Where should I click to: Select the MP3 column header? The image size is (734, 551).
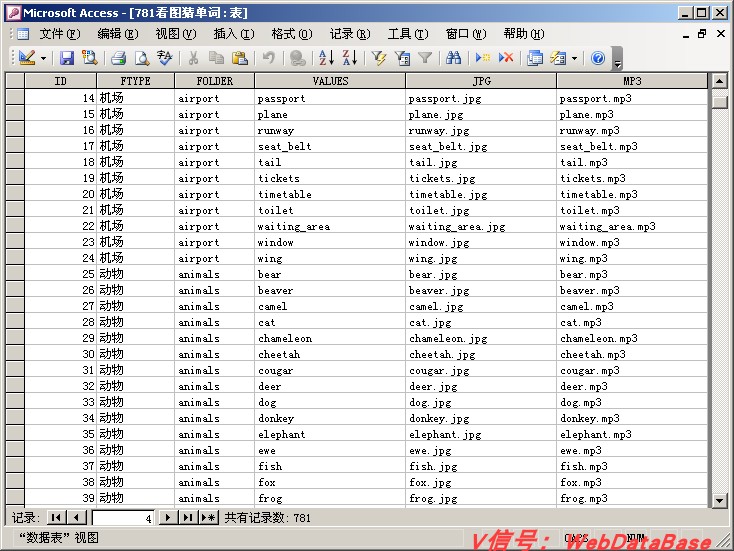click(632, 81)
